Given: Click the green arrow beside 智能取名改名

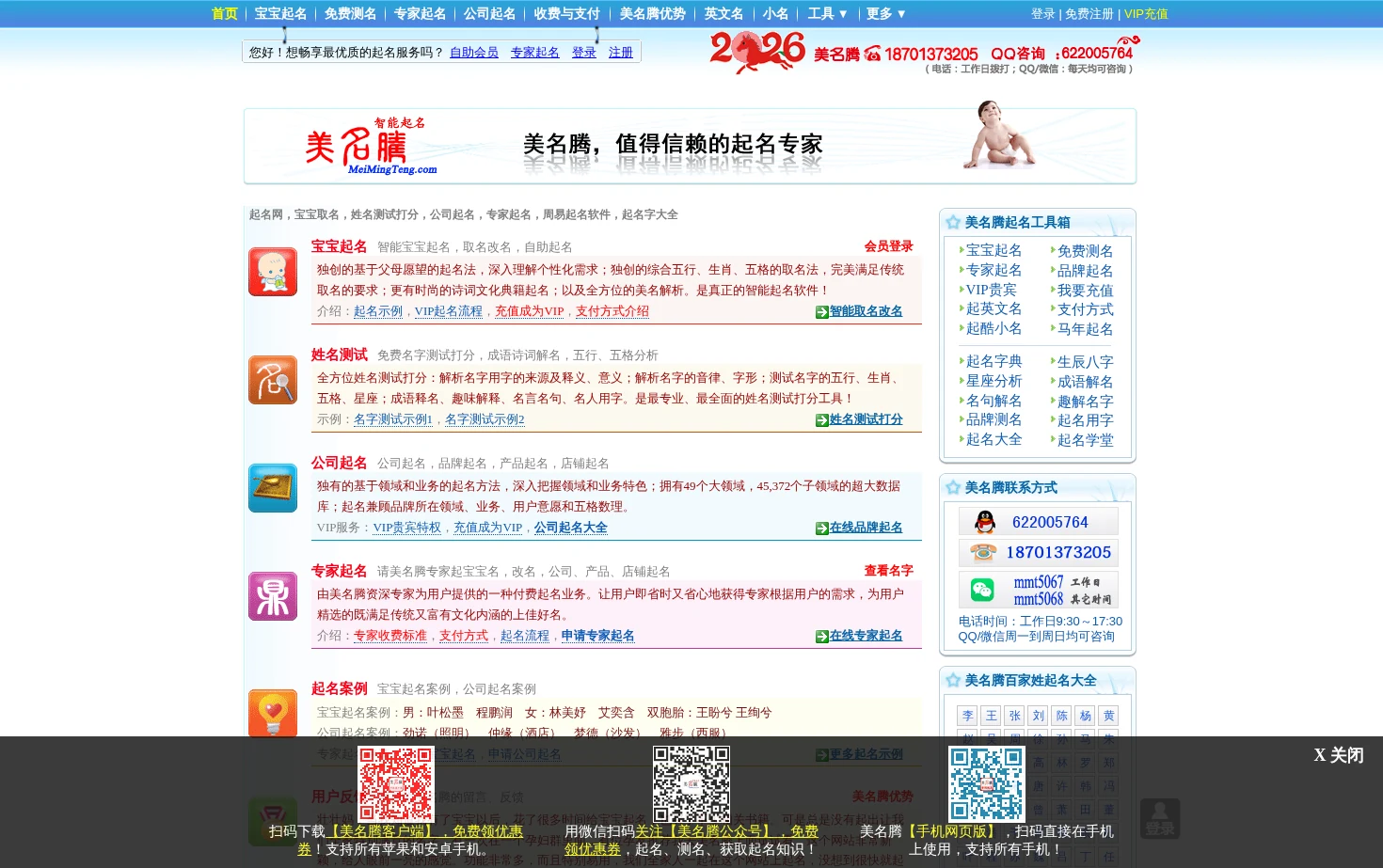Looking at the screenshot, I should (x=821, y=312).
